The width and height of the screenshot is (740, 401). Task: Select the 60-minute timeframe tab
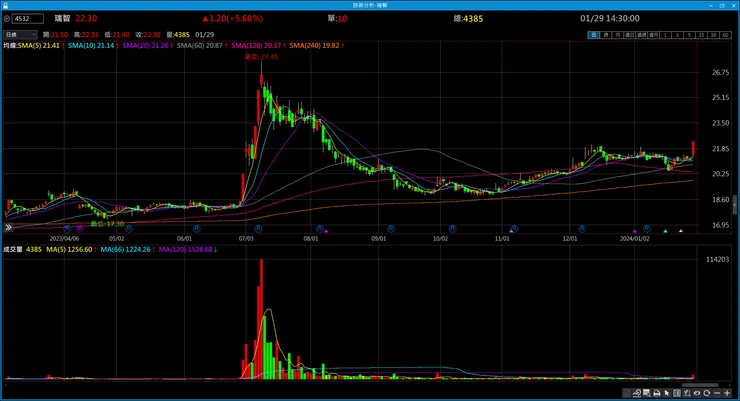(725, 35)
